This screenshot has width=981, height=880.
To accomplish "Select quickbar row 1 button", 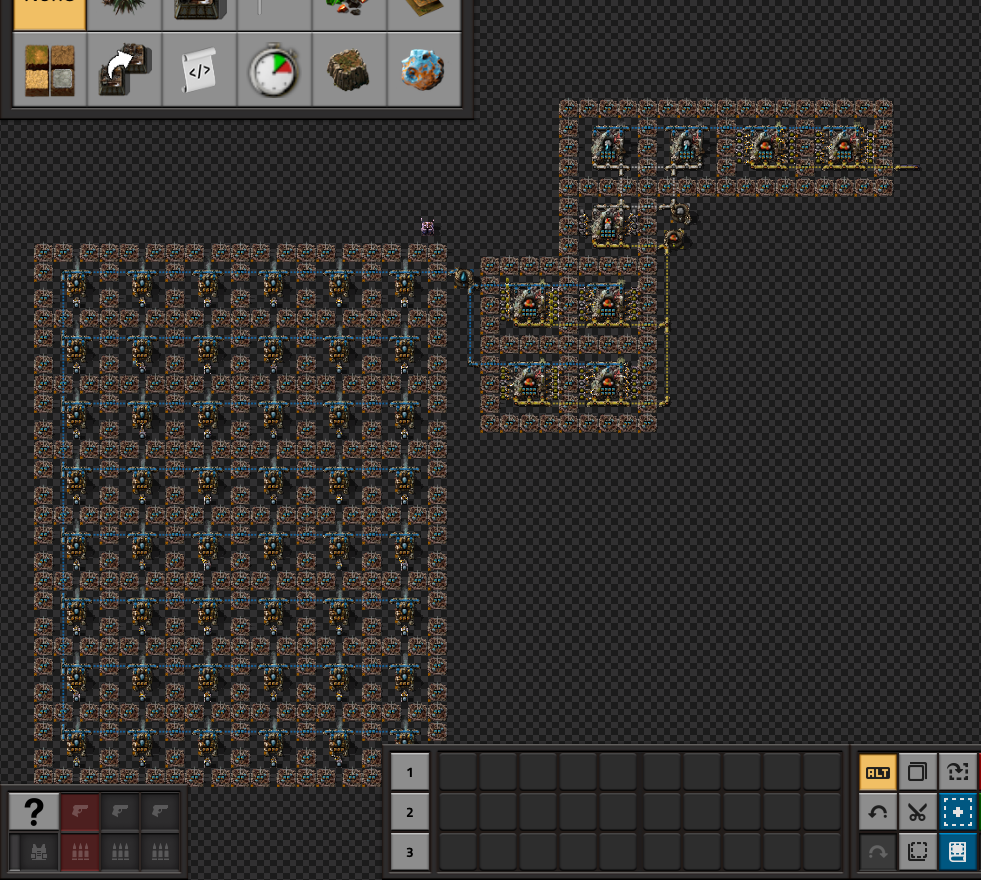I will 410,772.
